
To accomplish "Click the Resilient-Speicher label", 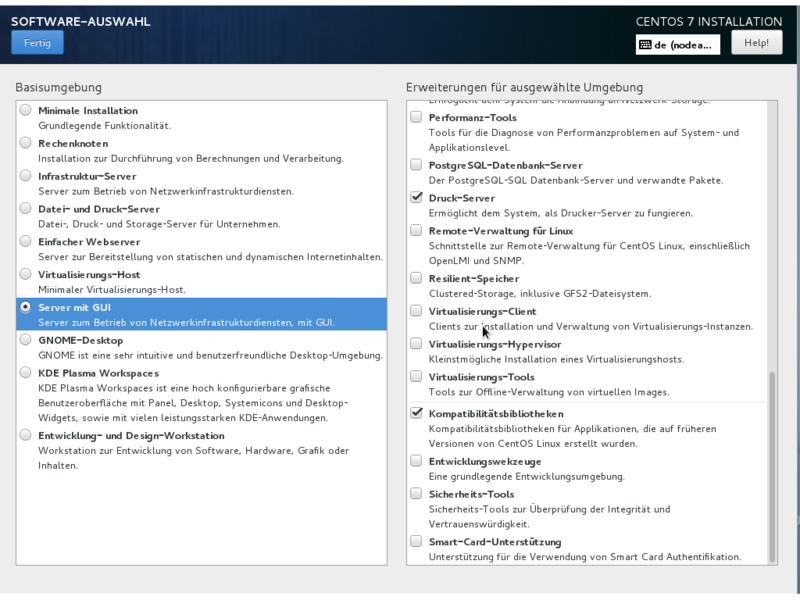I will (x=474, y=279).
